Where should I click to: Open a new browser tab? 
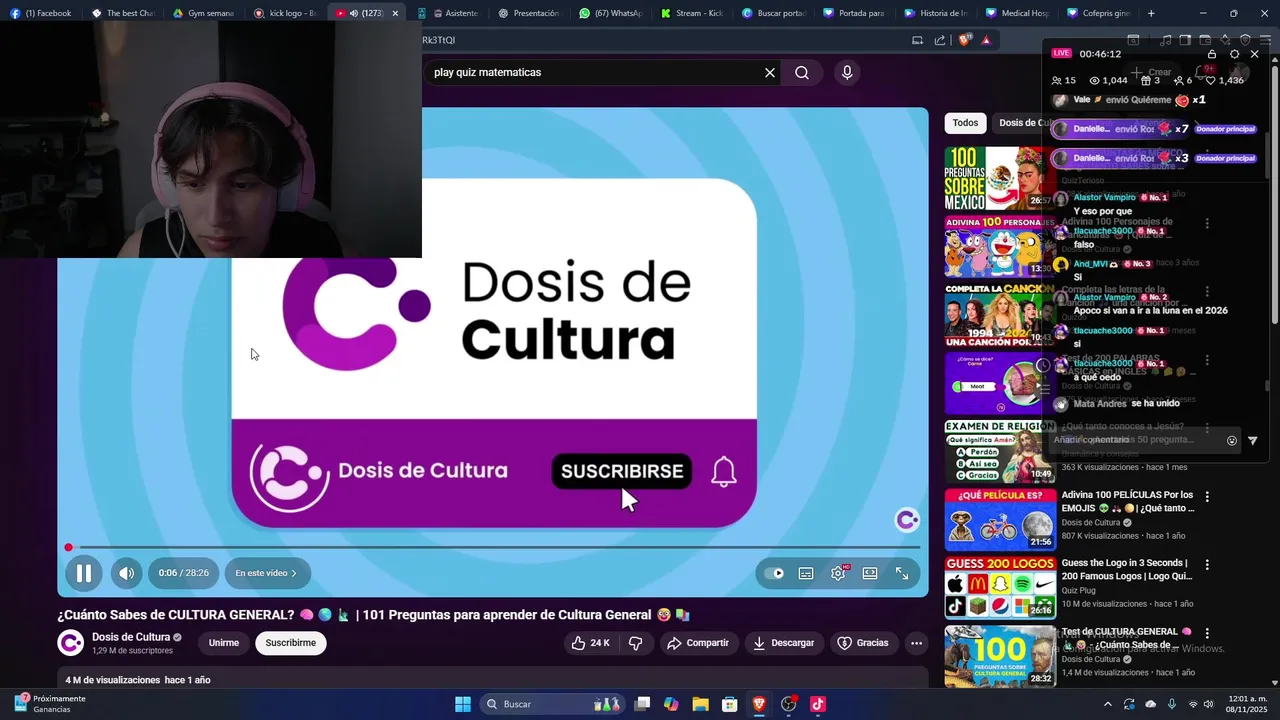(1151, 13)
